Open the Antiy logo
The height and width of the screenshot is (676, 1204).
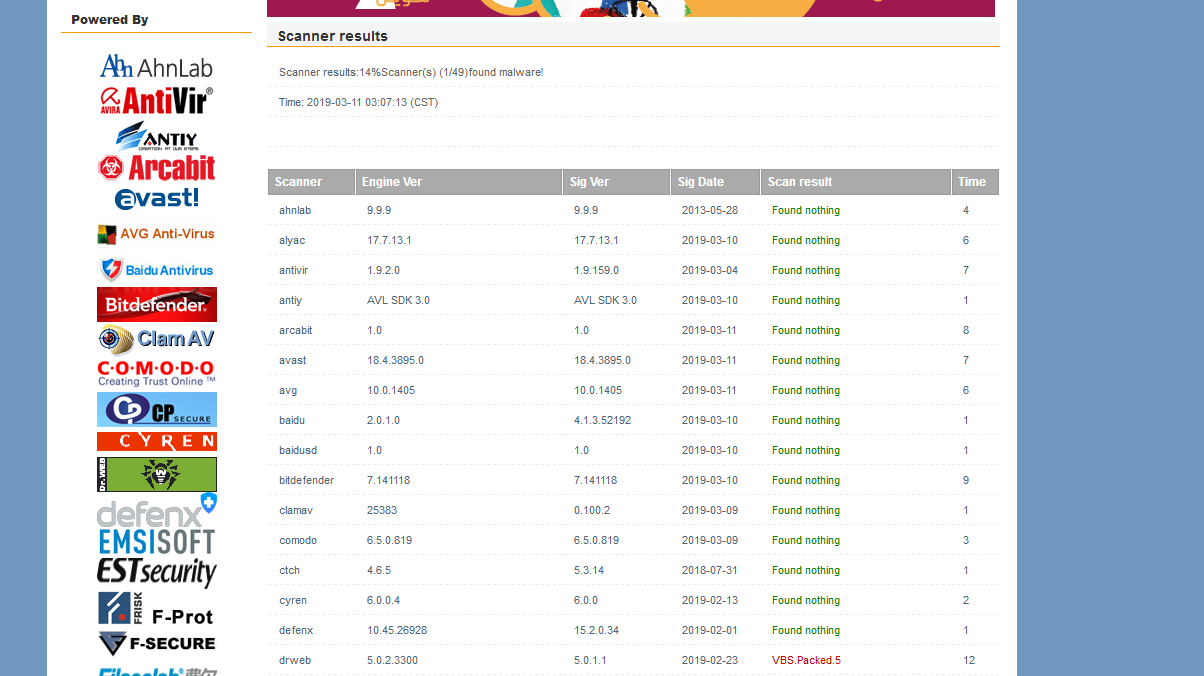tap(156, 135)
